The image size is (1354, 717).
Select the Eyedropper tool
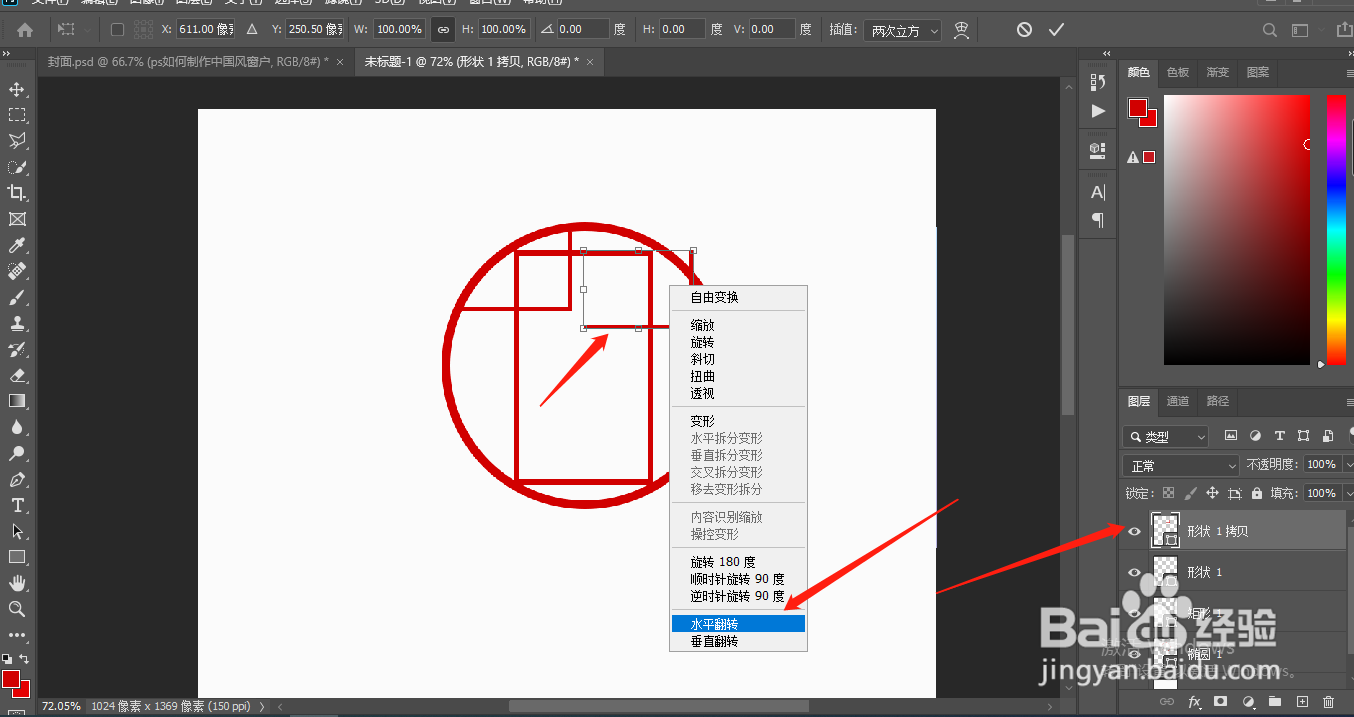click(x=17, y=245)
